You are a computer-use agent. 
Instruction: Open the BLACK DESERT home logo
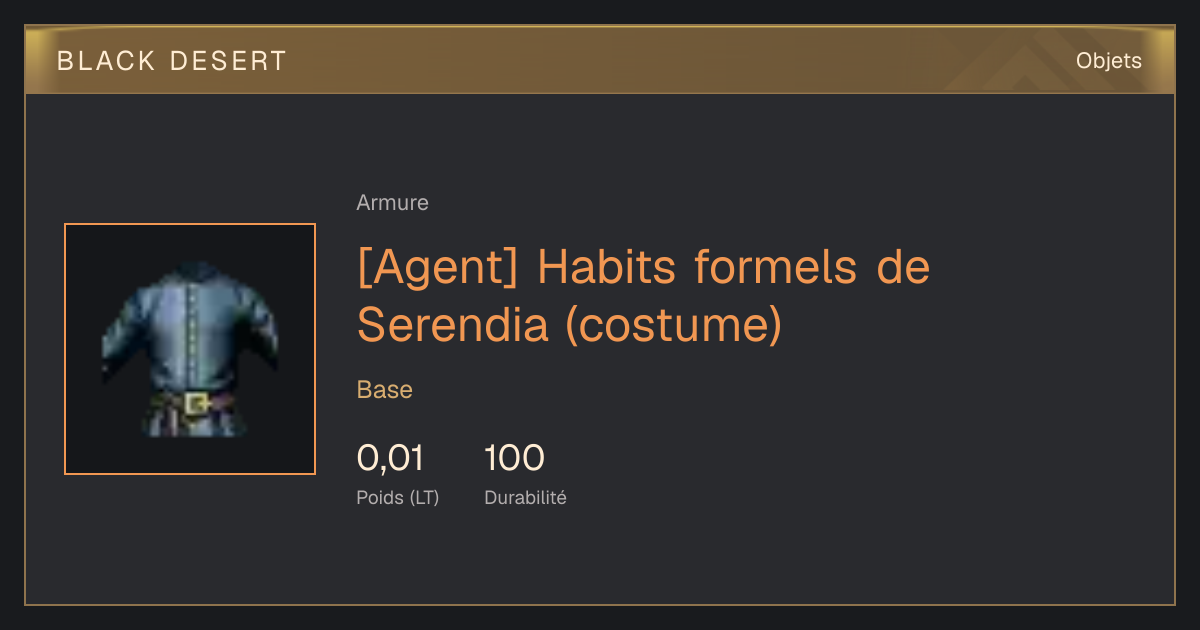coord(172,61)
